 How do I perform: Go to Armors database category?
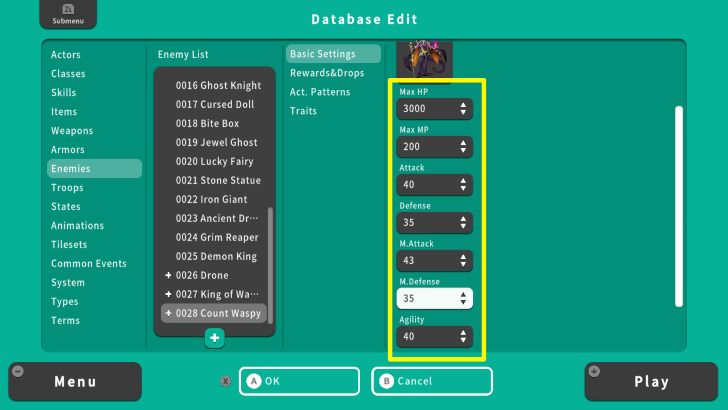point(68,150)
